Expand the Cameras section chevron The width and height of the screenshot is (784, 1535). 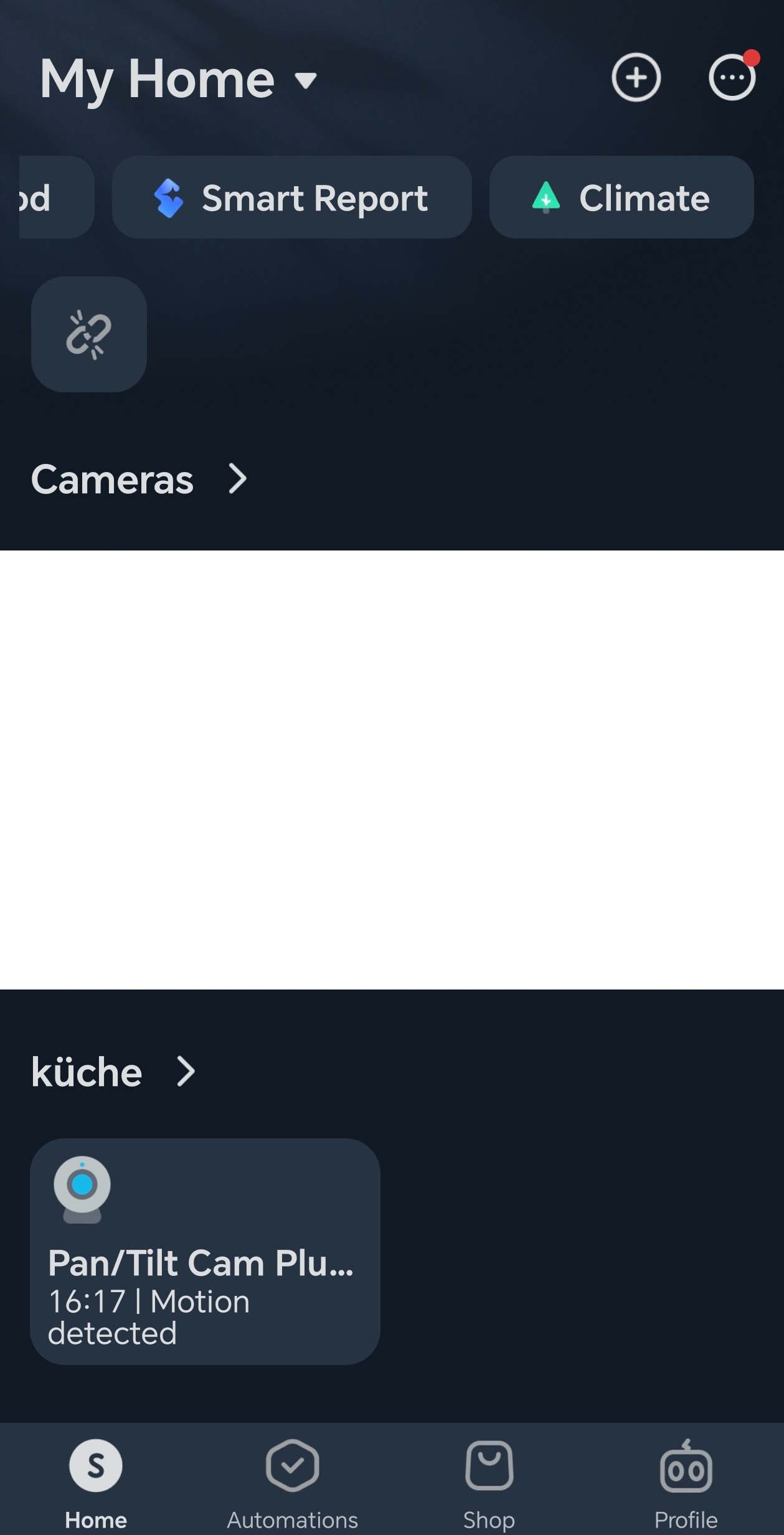pos(237,479)
